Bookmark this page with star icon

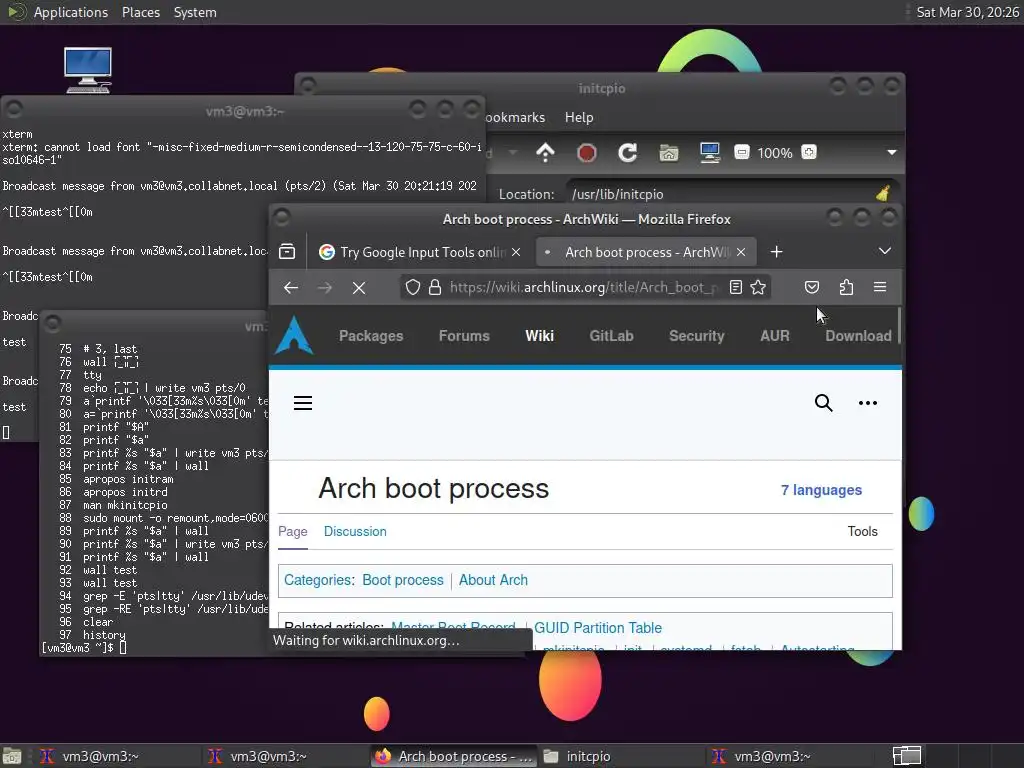point(758,287)
